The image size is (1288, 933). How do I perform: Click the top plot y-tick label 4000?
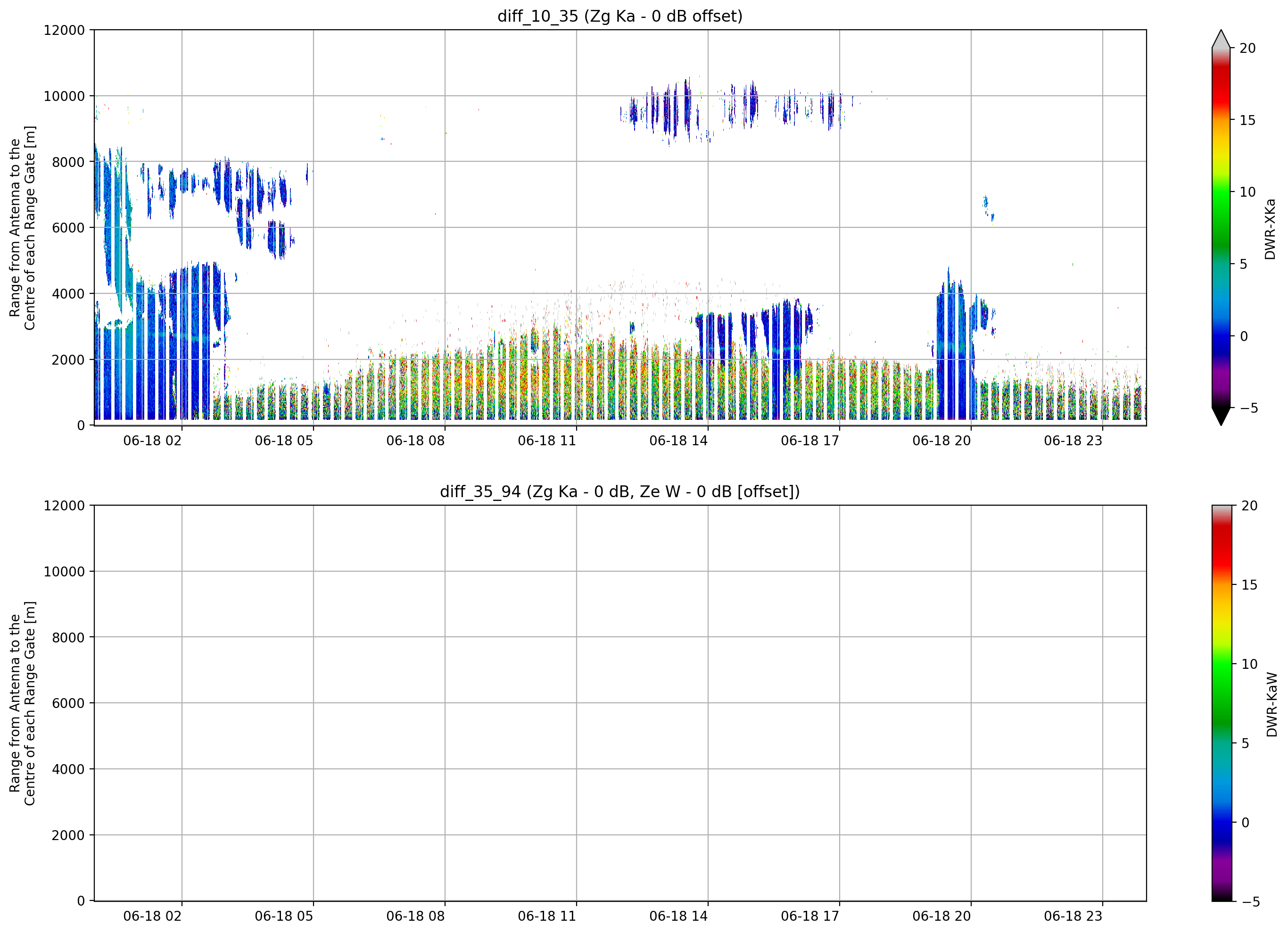(x=68, y=294)
